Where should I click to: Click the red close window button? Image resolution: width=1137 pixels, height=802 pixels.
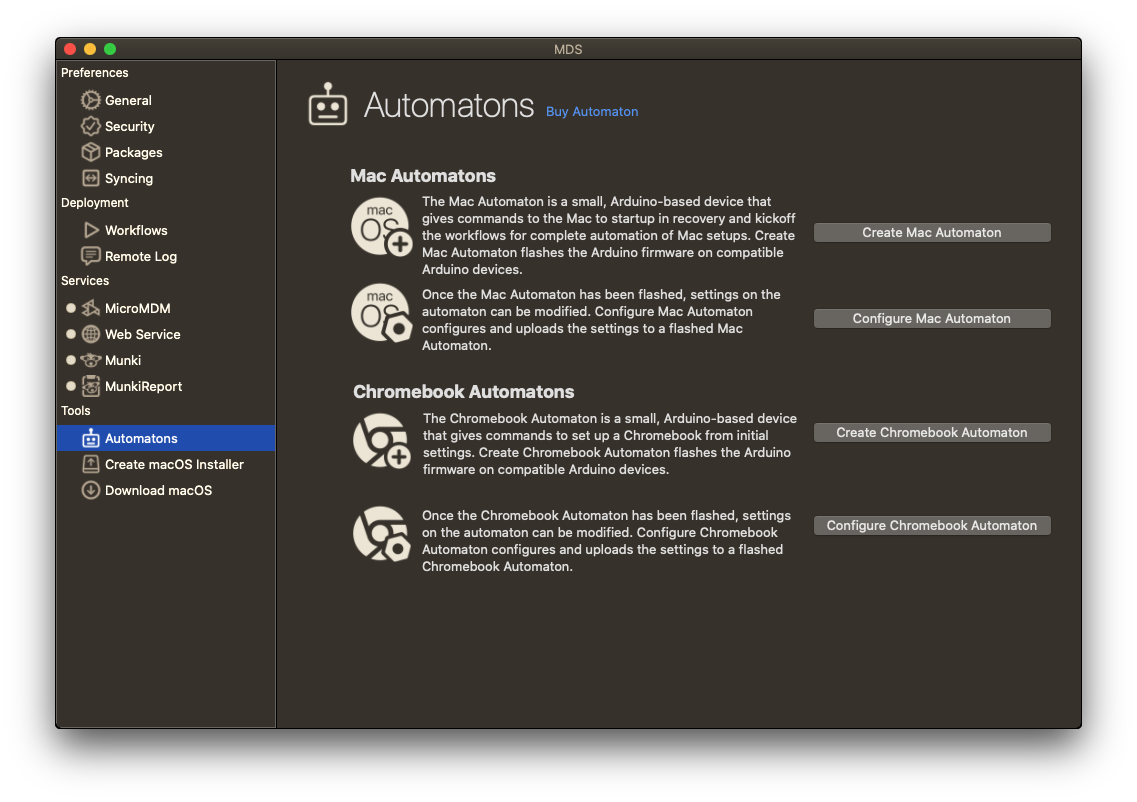(x=70, y=49)
